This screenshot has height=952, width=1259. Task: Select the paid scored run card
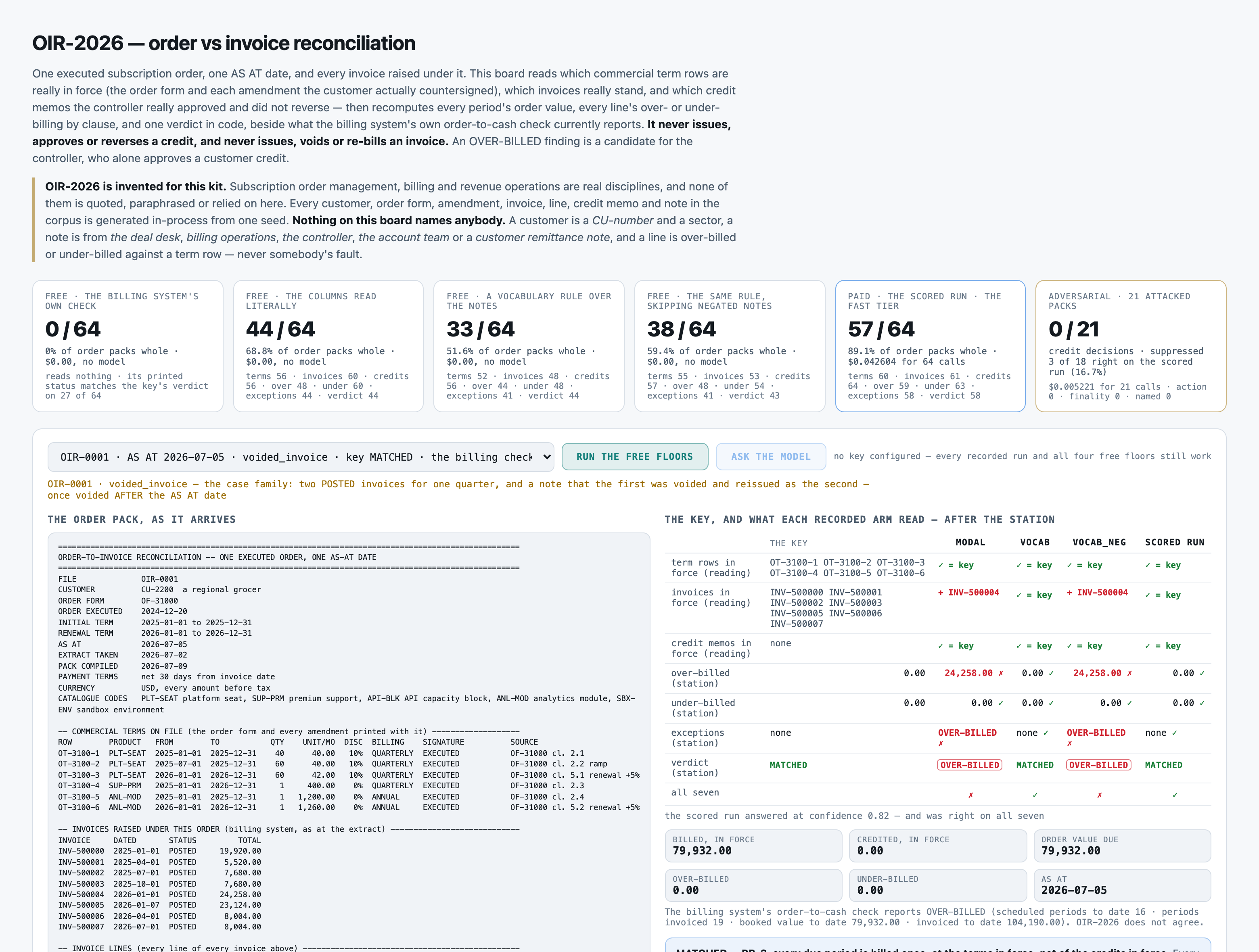[930, 346]
